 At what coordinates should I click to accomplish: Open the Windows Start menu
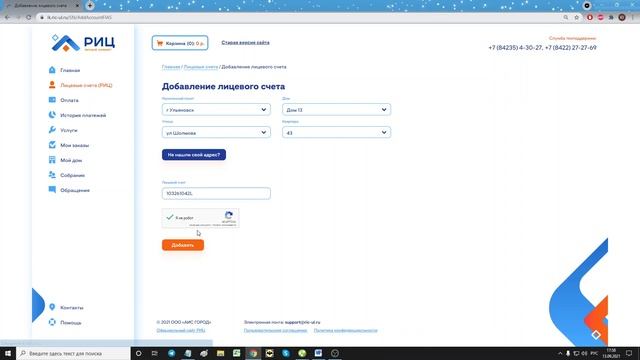coord(8,353)
